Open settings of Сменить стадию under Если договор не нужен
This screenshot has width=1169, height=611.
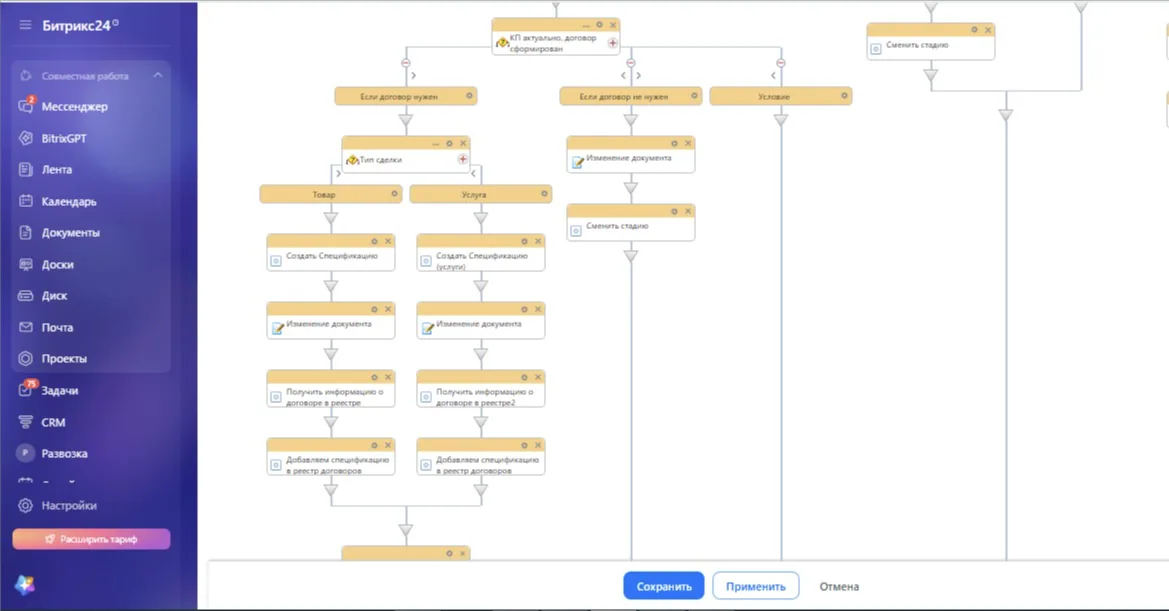tap(674, 212)
